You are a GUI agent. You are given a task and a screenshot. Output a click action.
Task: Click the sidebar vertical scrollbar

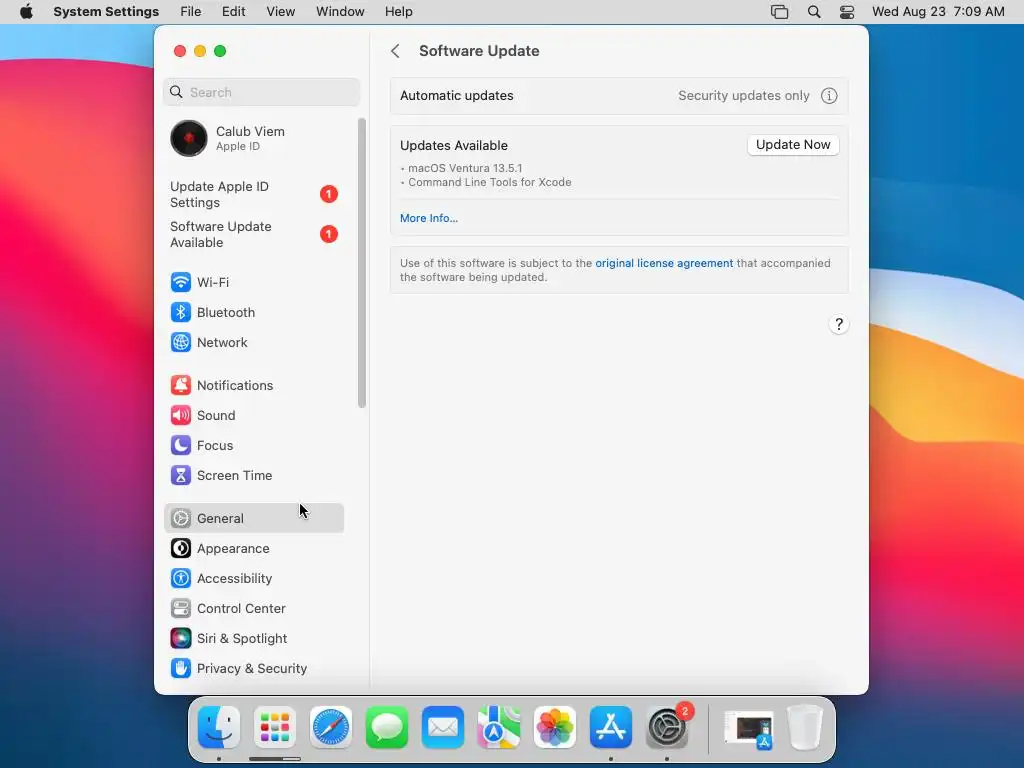point(362,263)
